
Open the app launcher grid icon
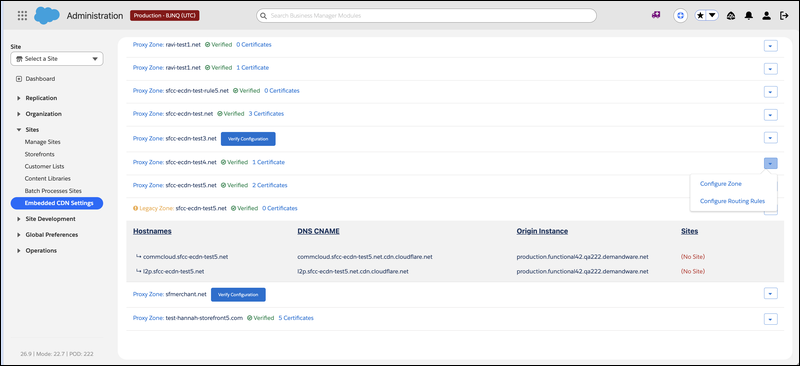pos(22,16)
